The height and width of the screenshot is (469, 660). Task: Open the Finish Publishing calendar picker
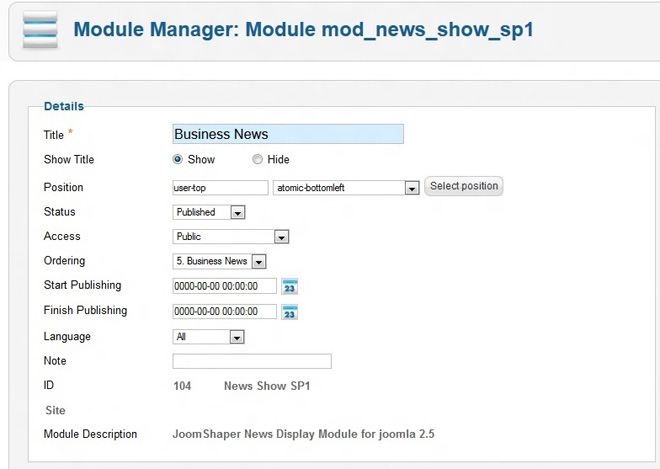290,311
